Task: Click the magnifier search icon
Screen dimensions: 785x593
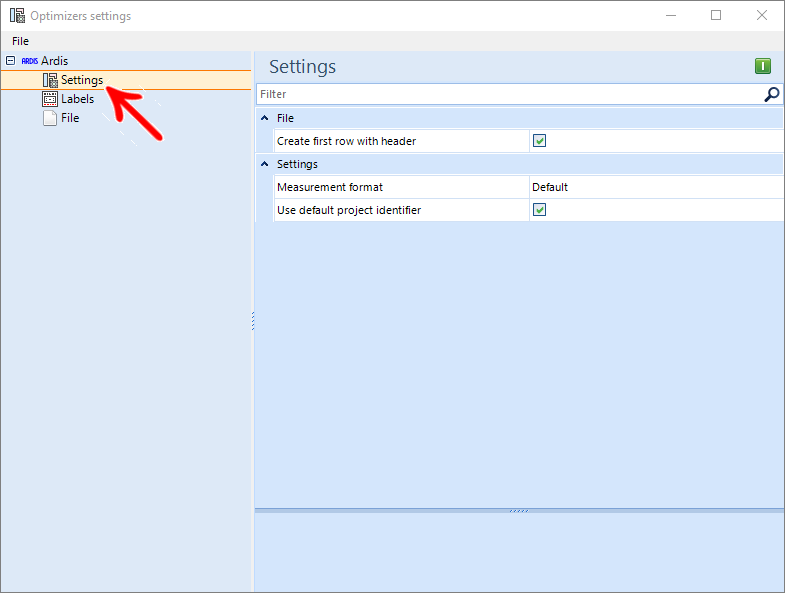Action: pos(771,94)
